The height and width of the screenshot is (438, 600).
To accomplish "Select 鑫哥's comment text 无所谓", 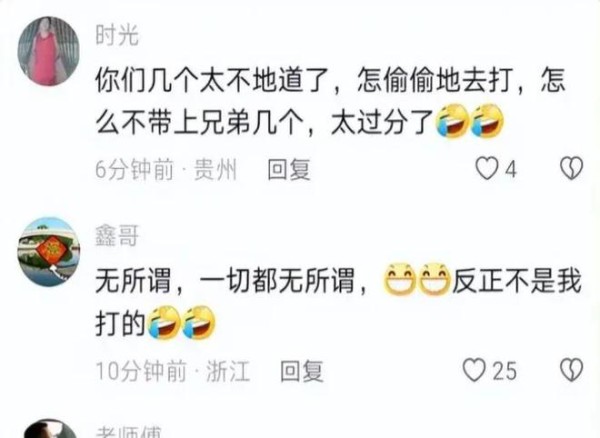I will point(338,302).
